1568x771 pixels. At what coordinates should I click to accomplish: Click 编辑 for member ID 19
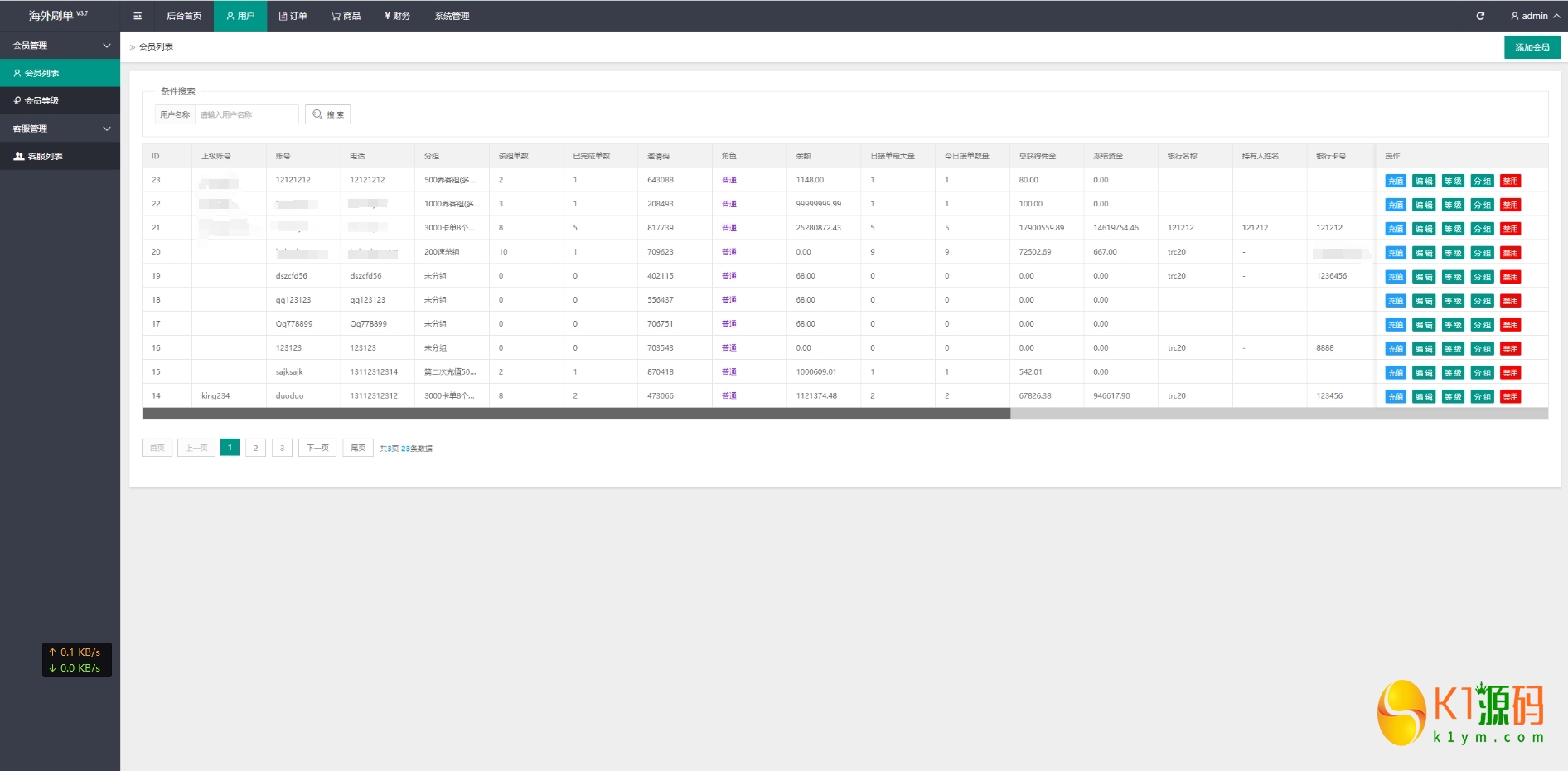click(1424, 277)
